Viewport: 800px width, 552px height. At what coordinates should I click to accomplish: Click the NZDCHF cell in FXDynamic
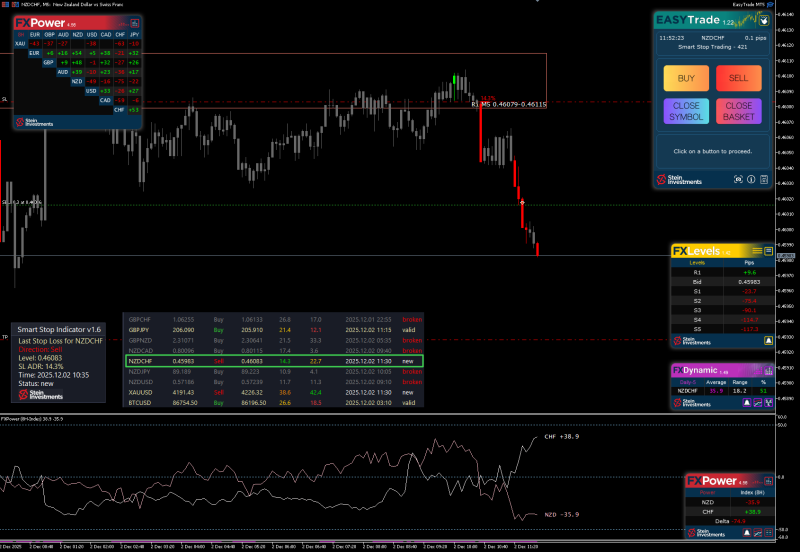point(688,391)
